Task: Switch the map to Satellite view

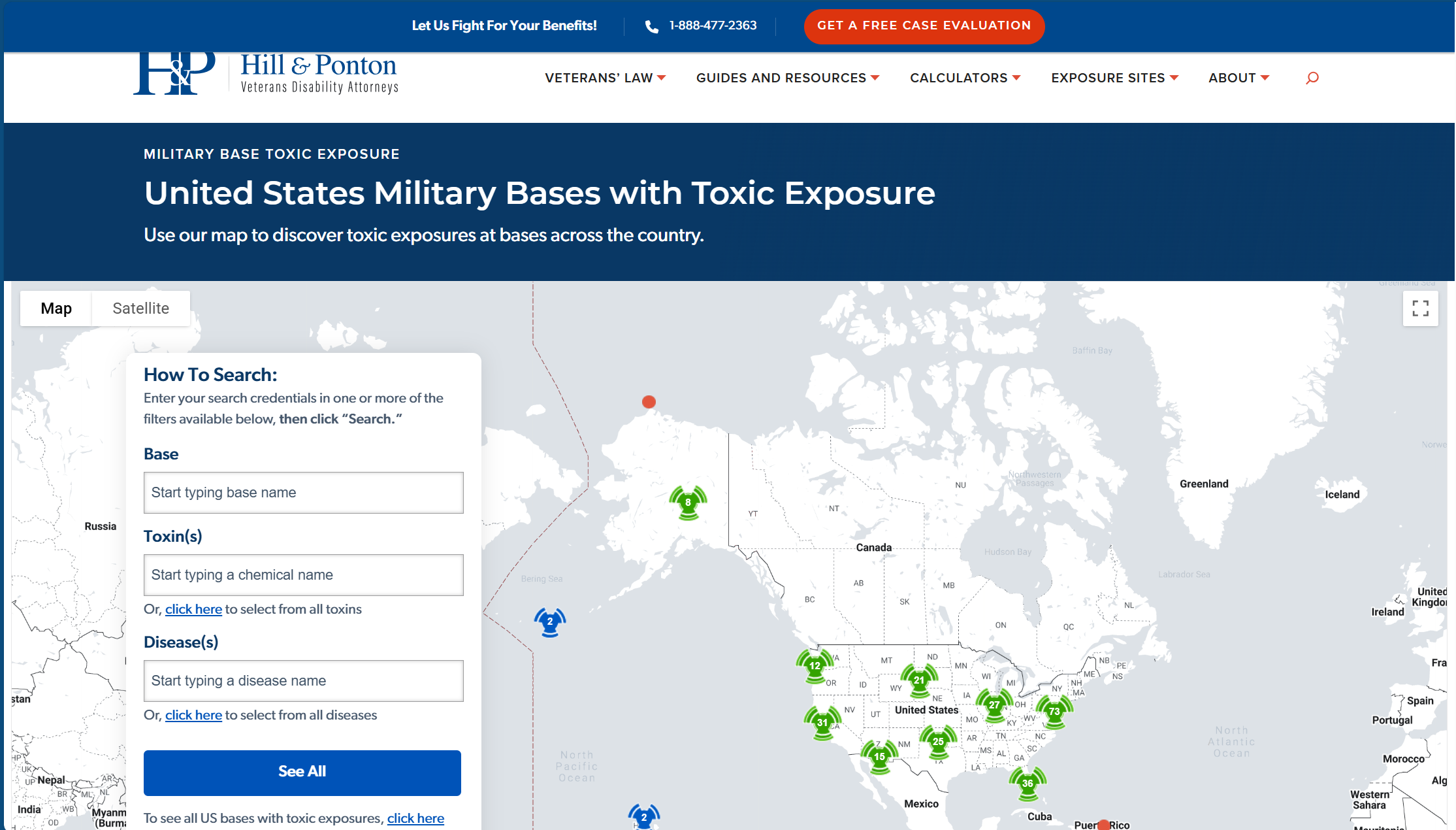Action: [x=140, y=308]
